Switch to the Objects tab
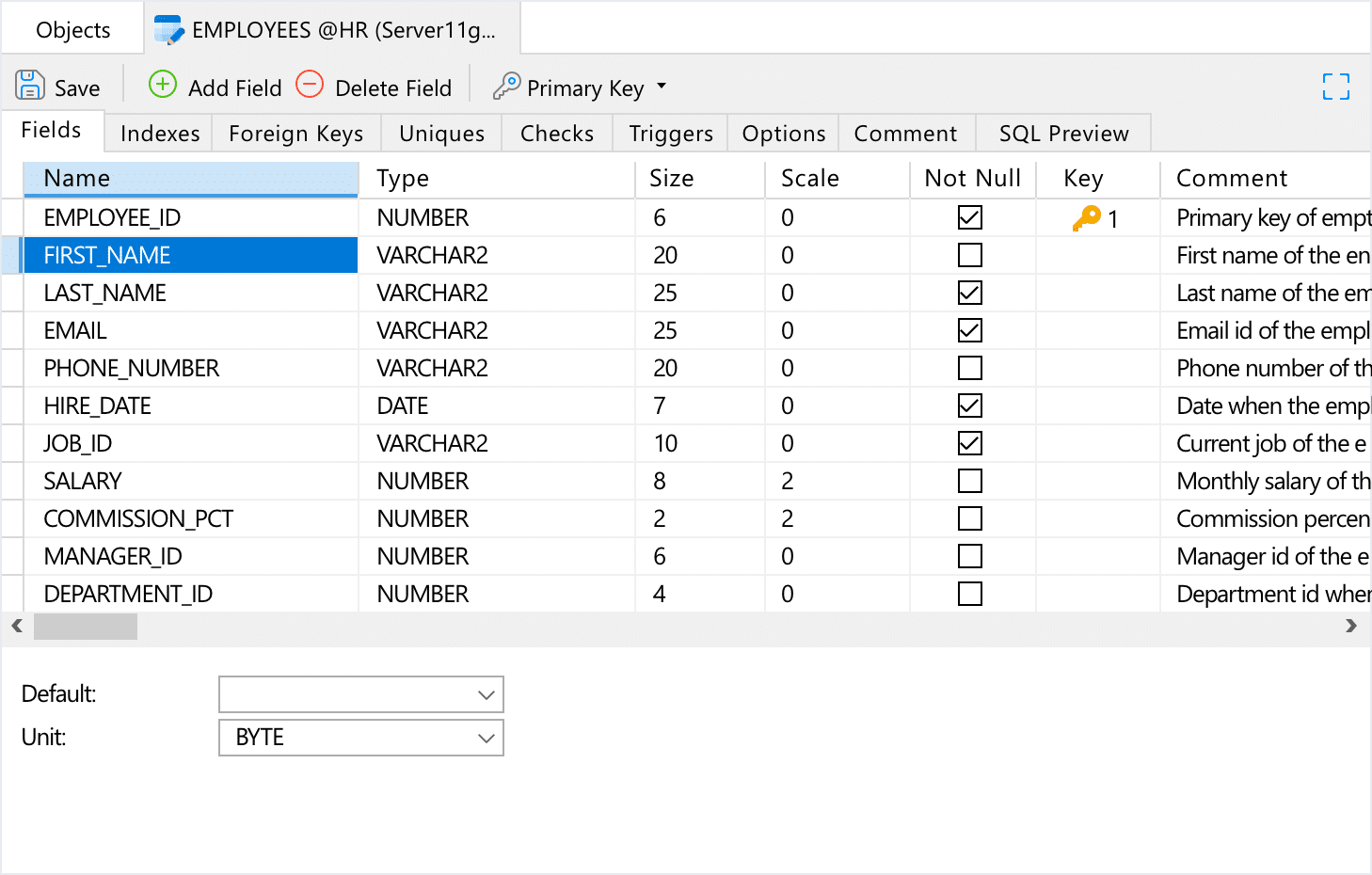Viewport: 1372px width, 875px height. point(72,30)
